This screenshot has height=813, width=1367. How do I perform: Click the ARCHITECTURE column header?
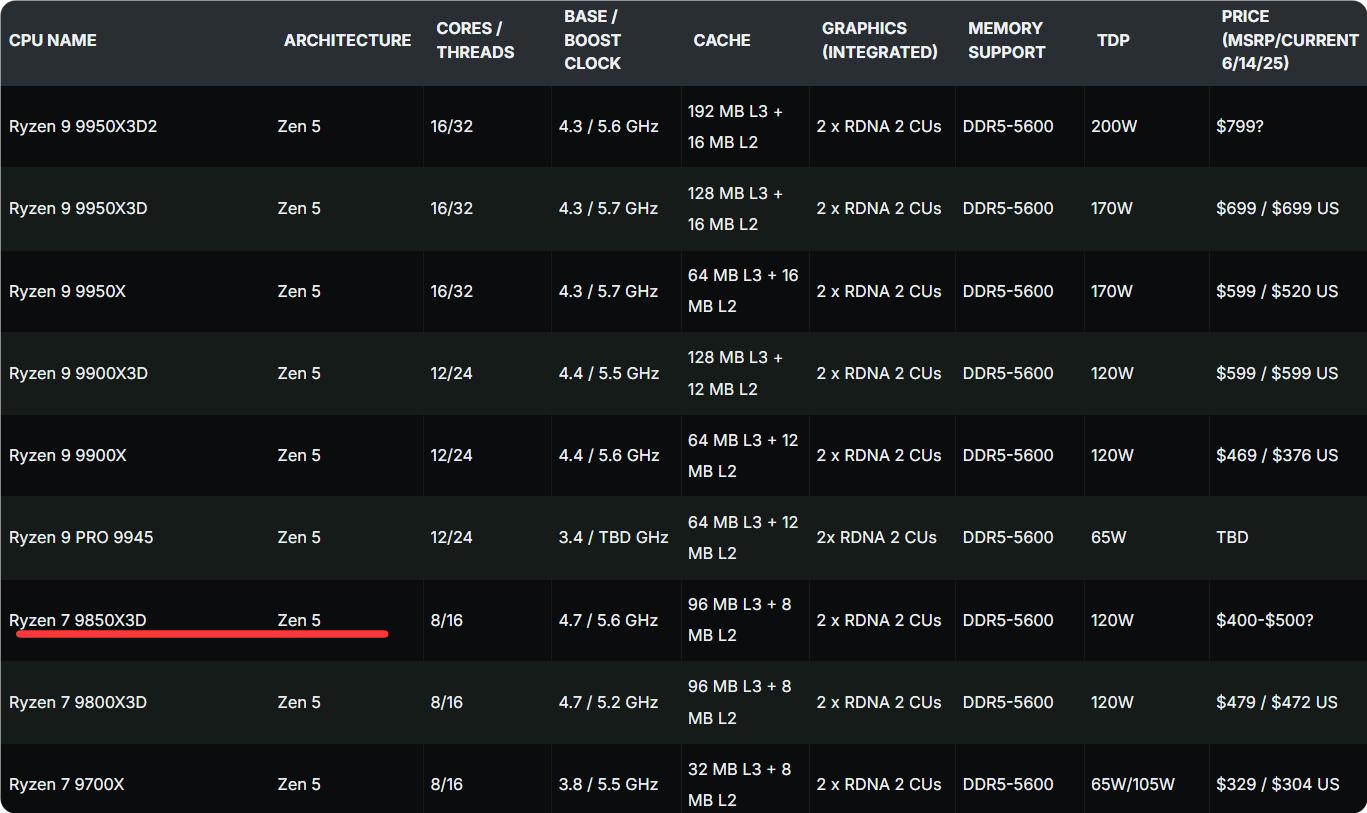347,40
